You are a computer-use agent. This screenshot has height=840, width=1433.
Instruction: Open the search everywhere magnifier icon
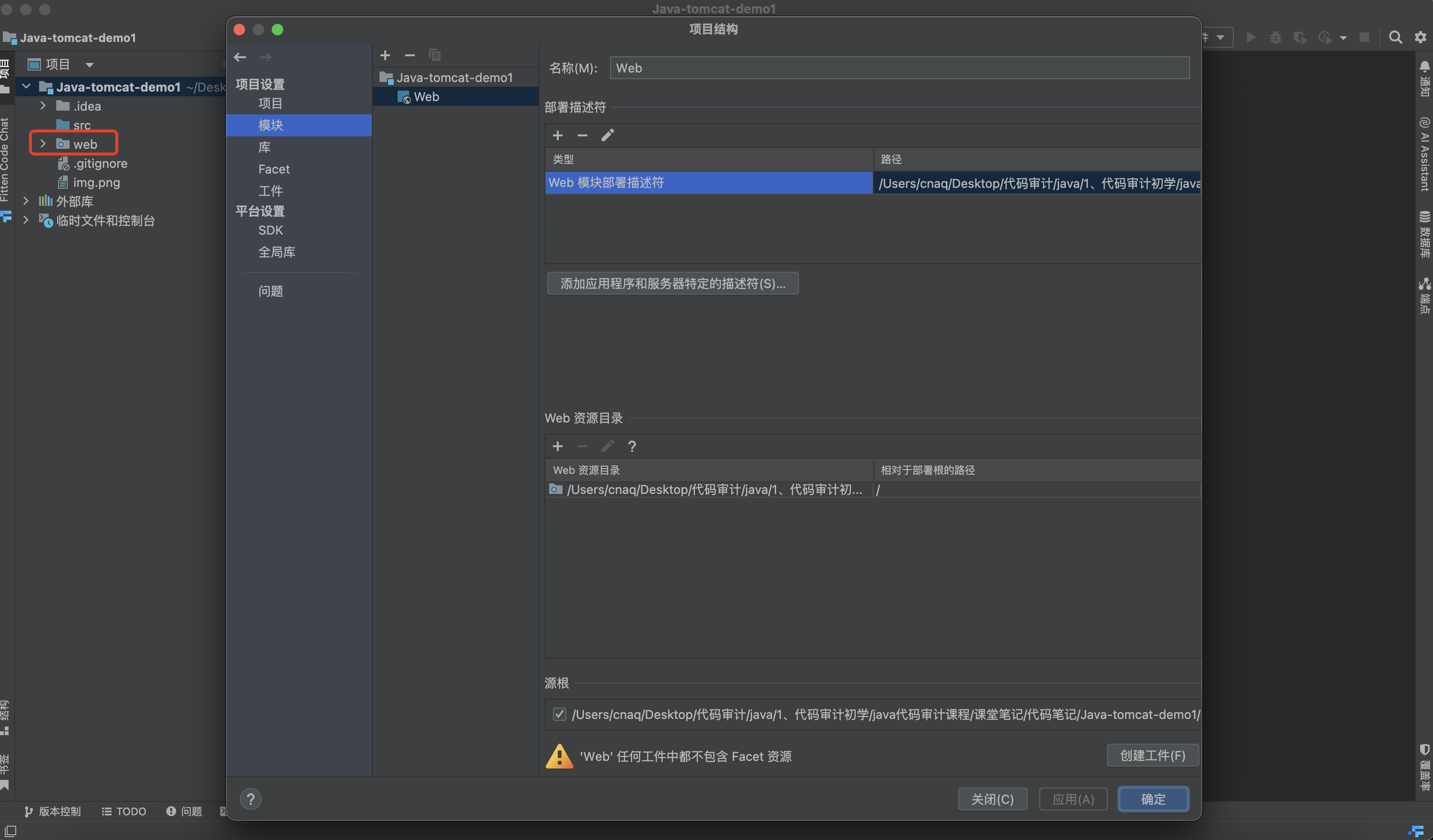pyautogui.click(x=1395, y=38)
